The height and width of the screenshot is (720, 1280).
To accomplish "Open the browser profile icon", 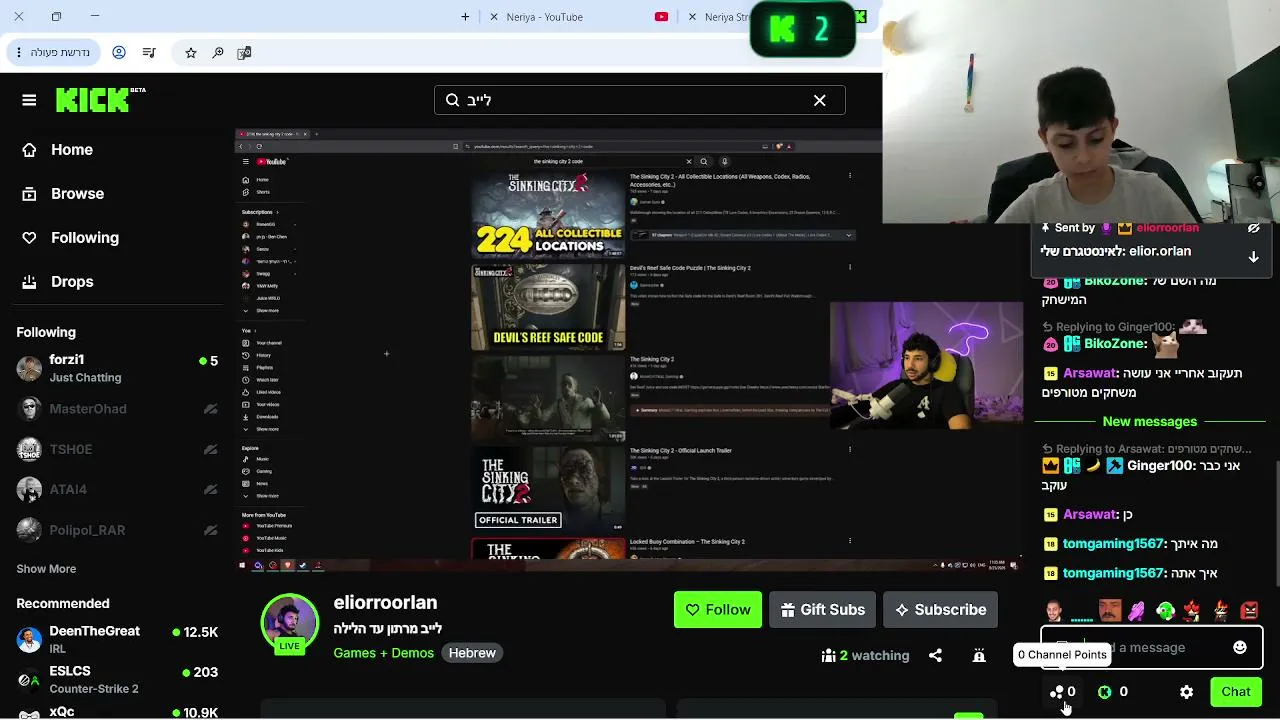I will pos(119,52).
